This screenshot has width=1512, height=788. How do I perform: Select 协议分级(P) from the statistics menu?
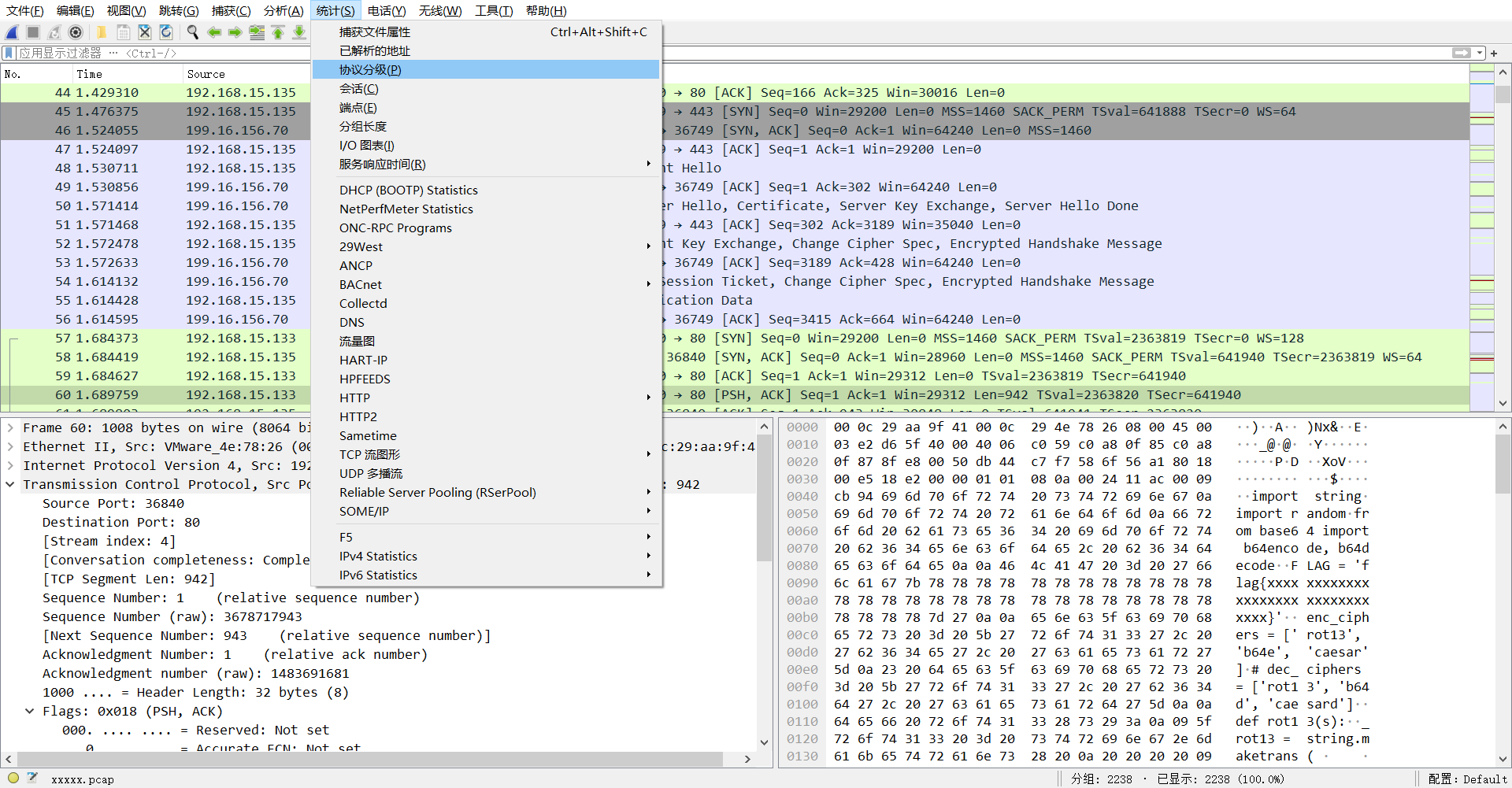click(486, 69)
